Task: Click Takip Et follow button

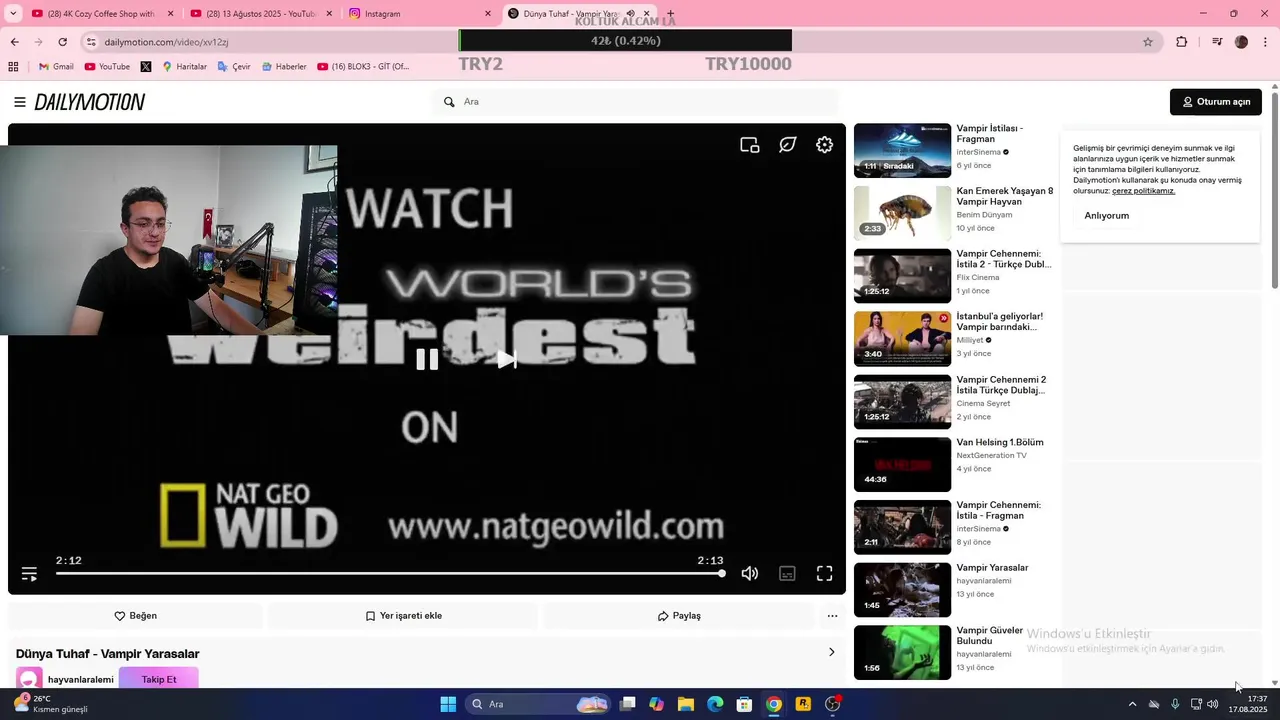Action: [159, 679]
